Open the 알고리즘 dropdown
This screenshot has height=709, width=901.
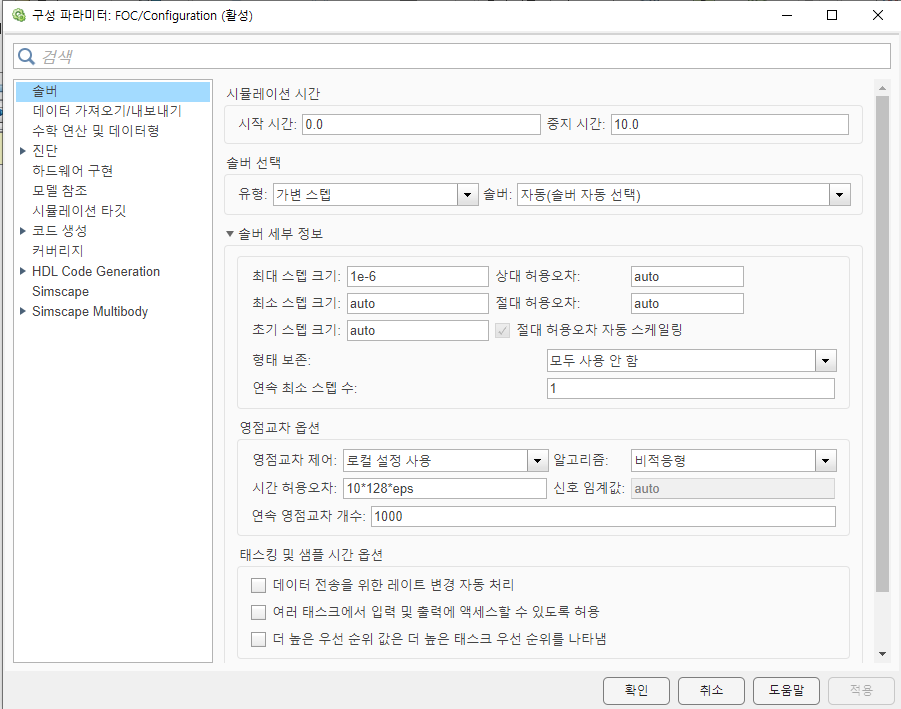(733, 461)
